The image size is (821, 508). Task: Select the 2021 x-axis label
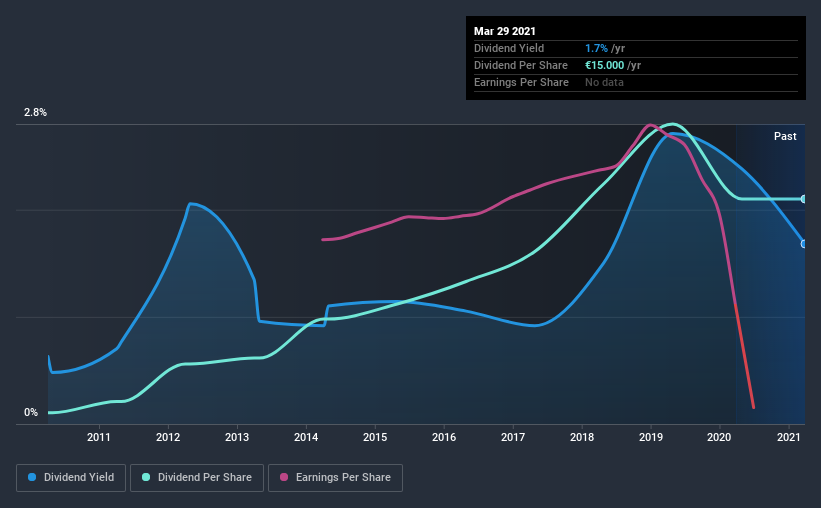point(789,437)
